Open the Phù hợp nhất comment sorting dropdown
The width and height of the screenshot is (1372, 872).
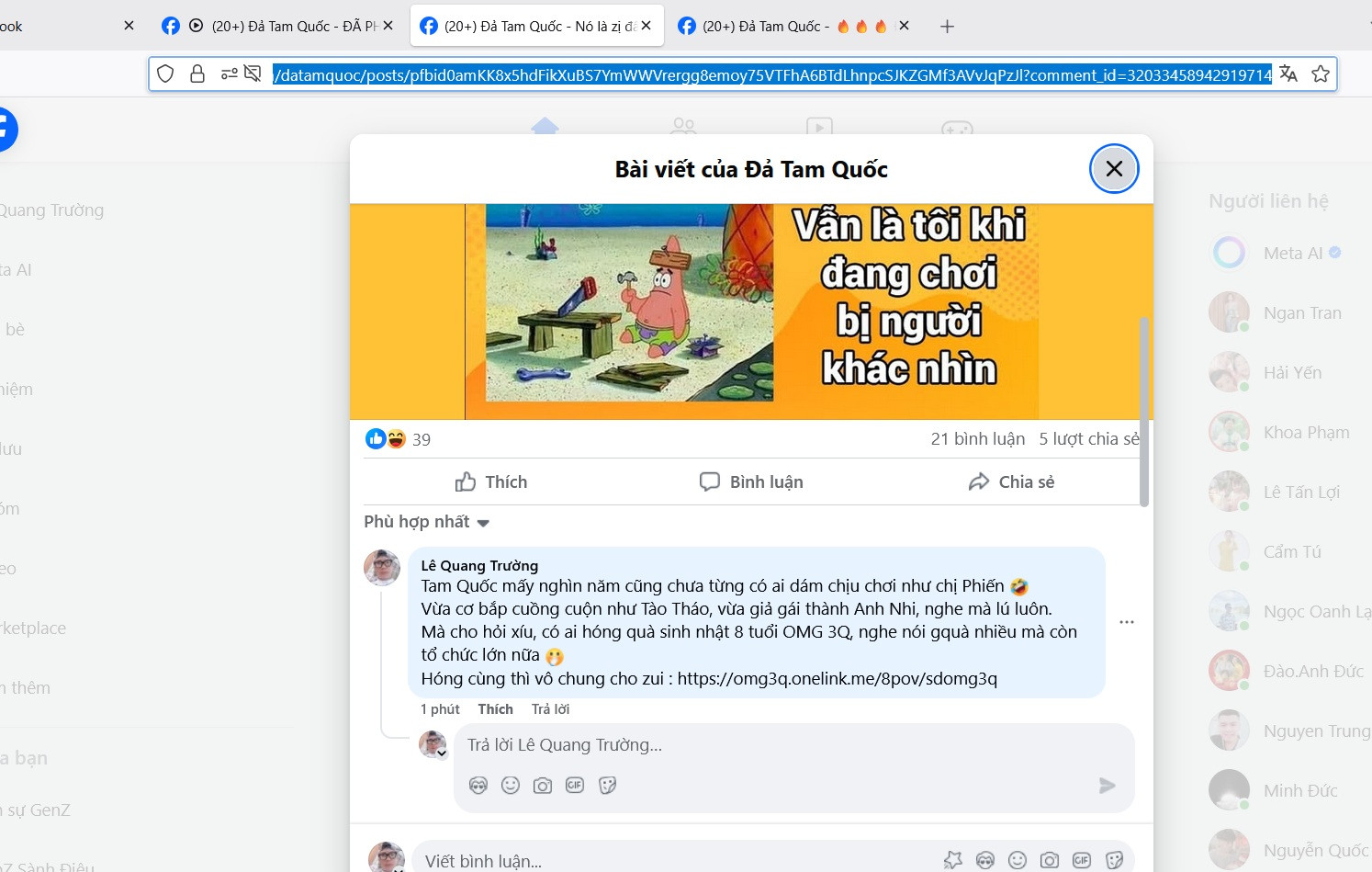coord(427,522)
